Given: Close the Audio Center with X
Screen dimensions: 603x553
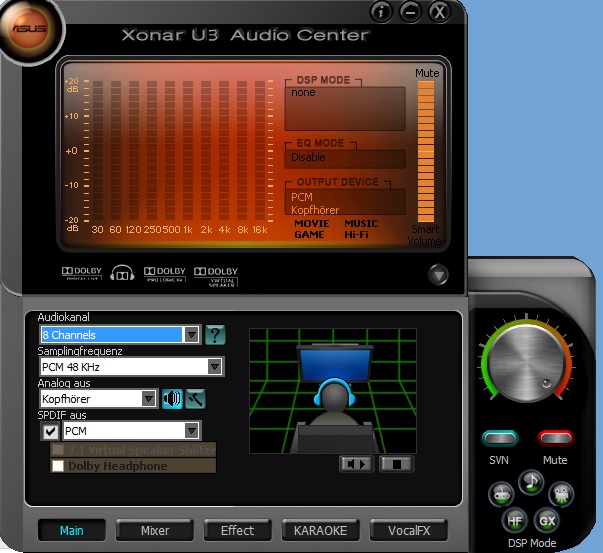Looking at the screenshot, I should click(x=439, y=12).
